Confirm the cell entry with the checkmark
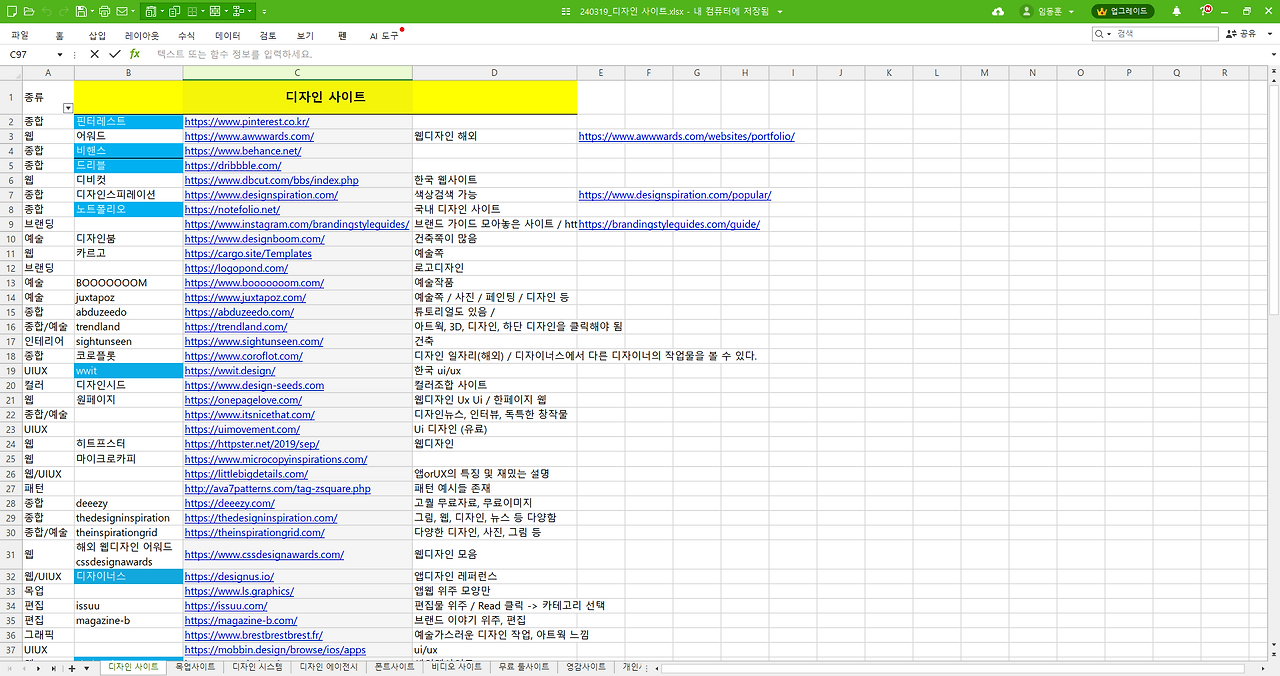Viewport: 1280px width, 676px height. (x=115, y=54)
